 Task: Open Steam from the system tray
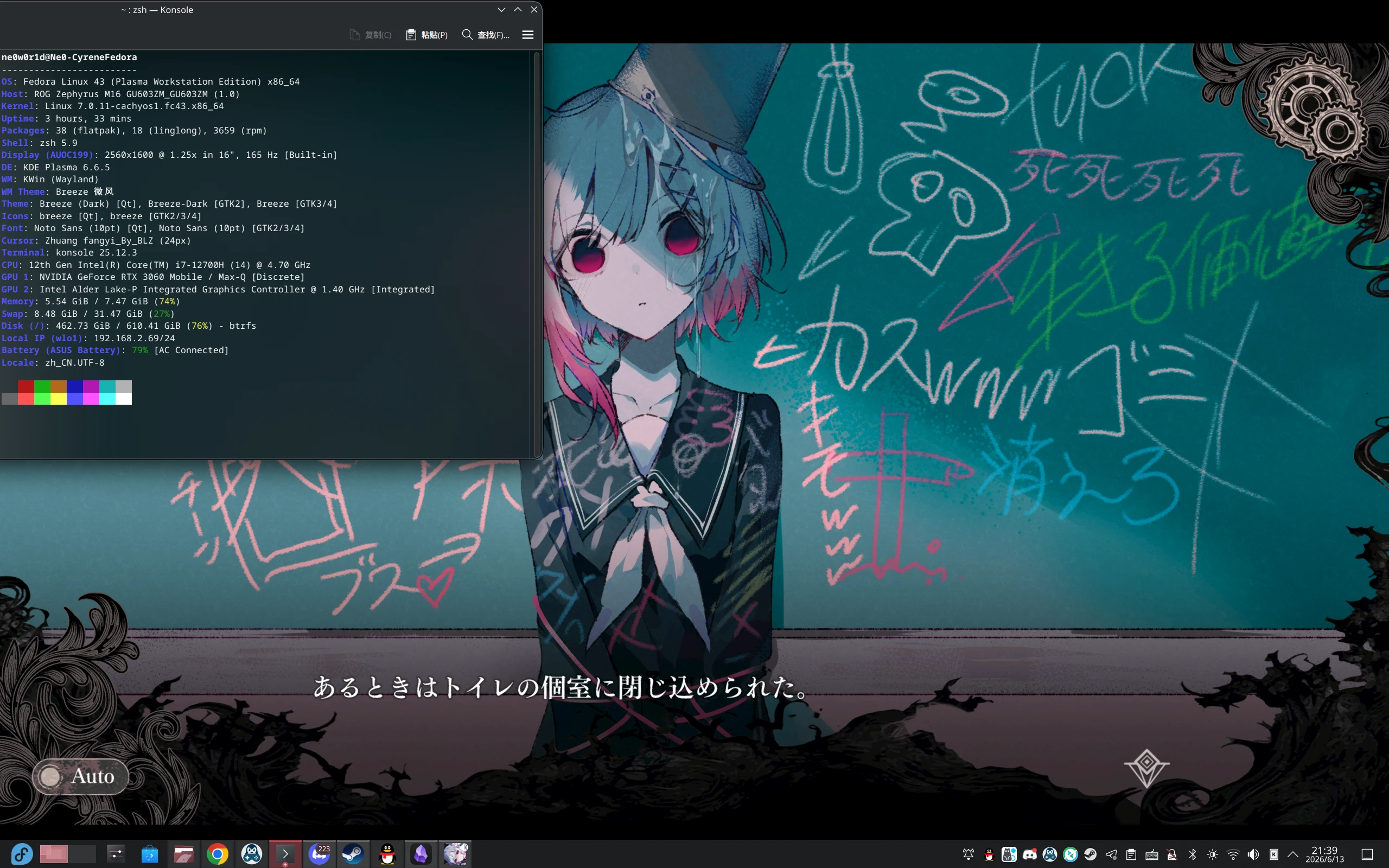pos(1091,854)
